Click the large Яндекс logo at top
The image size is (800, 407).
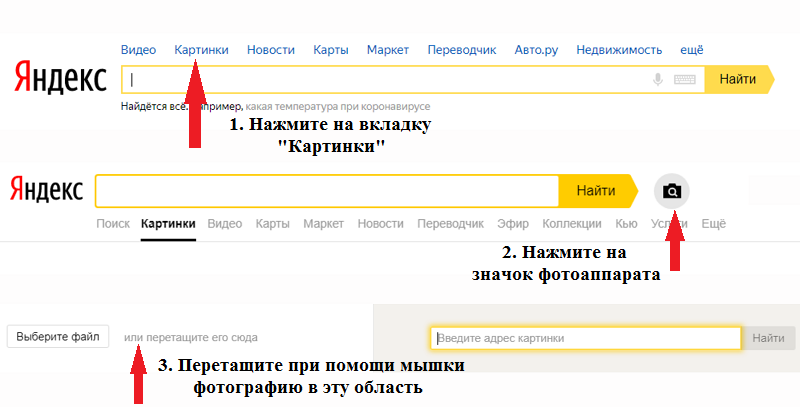[60, 77]
